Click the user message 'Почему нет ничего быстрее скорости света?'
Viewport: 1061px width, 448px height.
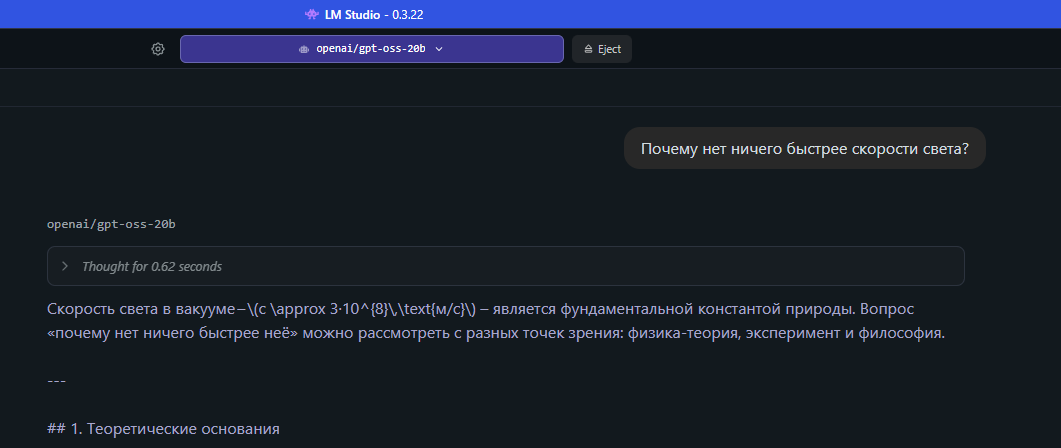point(805,148)
